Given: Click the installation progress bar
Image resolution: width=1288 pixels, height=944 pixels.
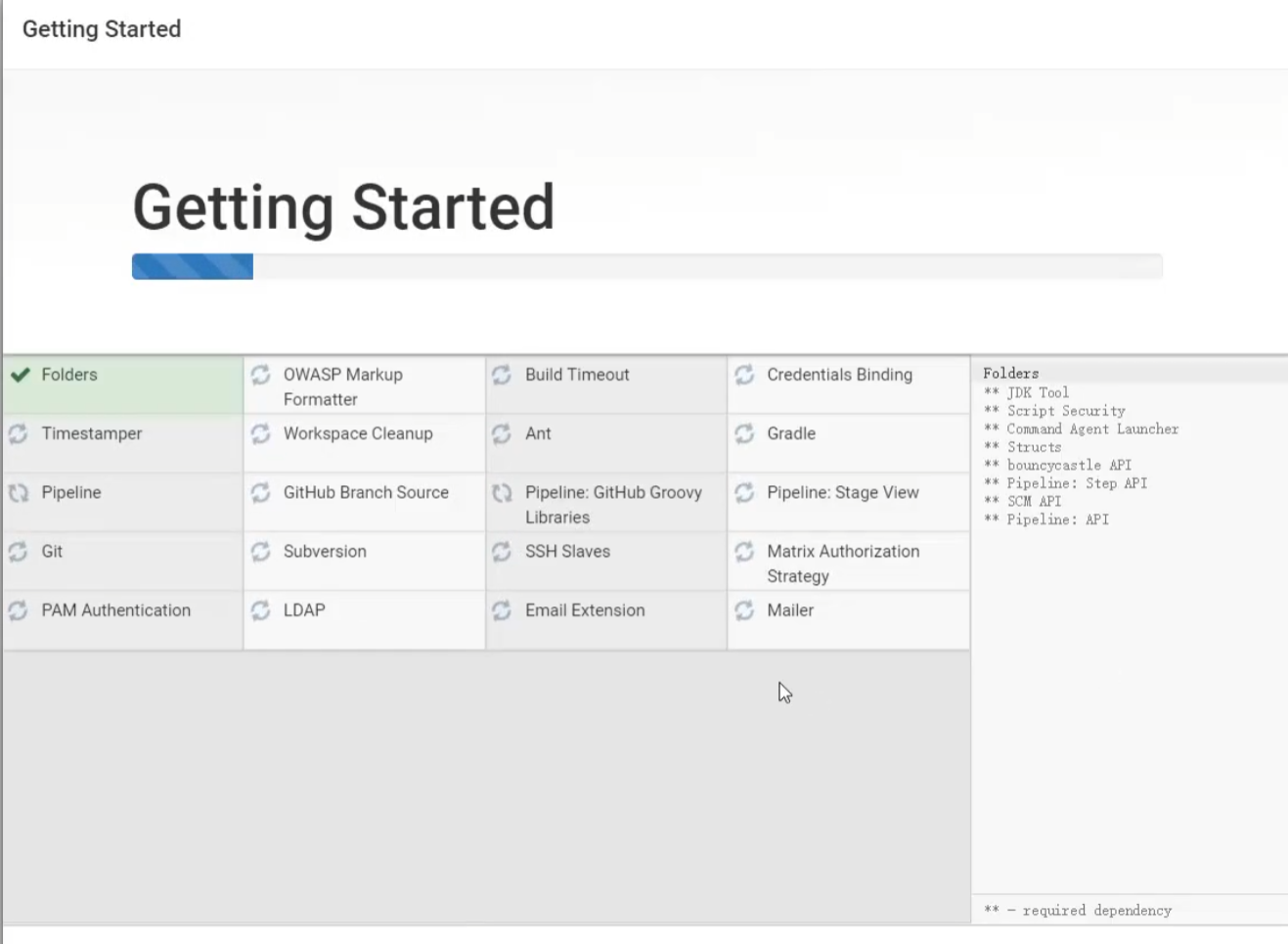Looking at the screenshot, I should coord(647,266).
